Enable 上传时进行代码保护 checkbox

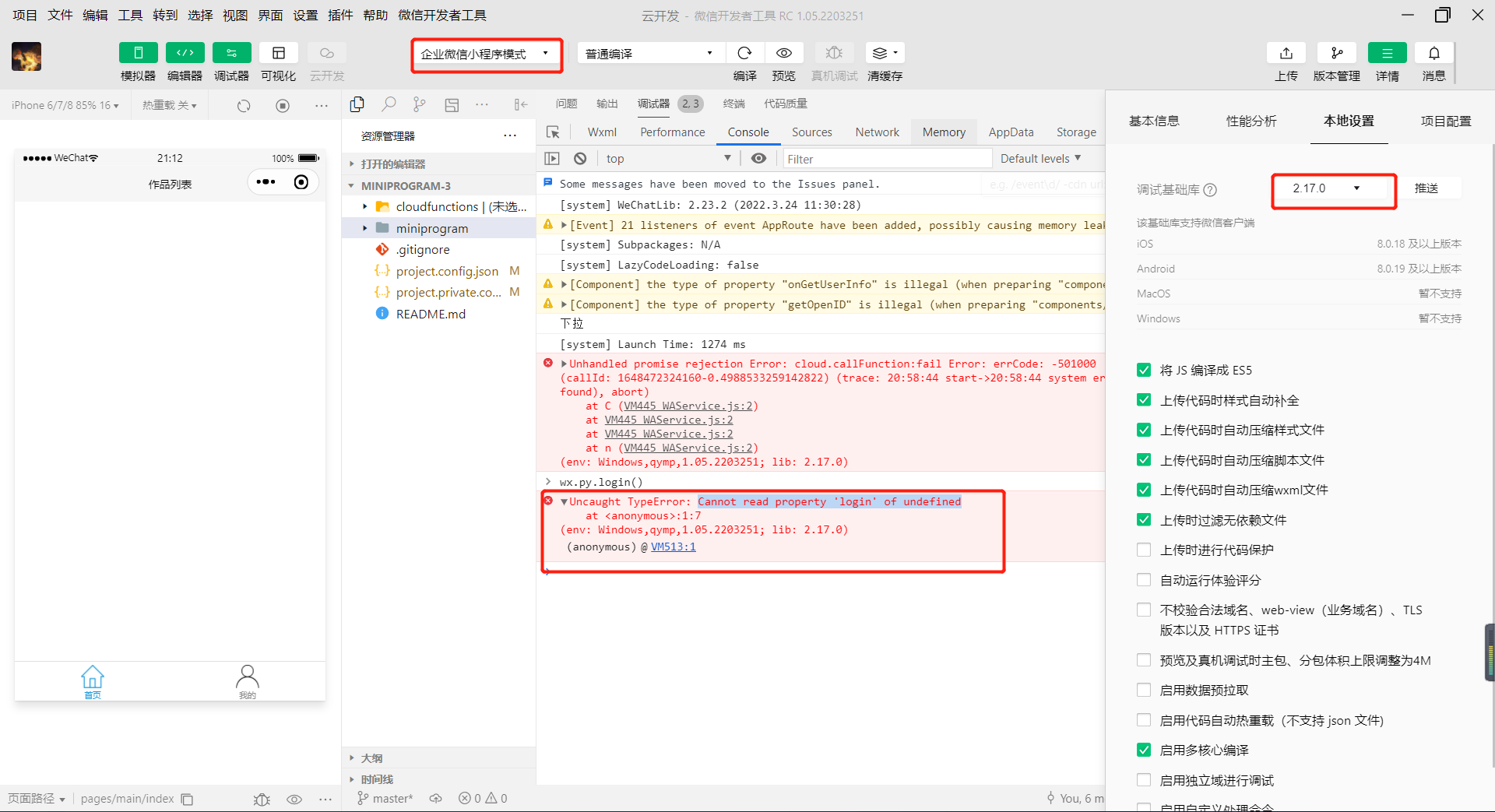(1144, 550)
